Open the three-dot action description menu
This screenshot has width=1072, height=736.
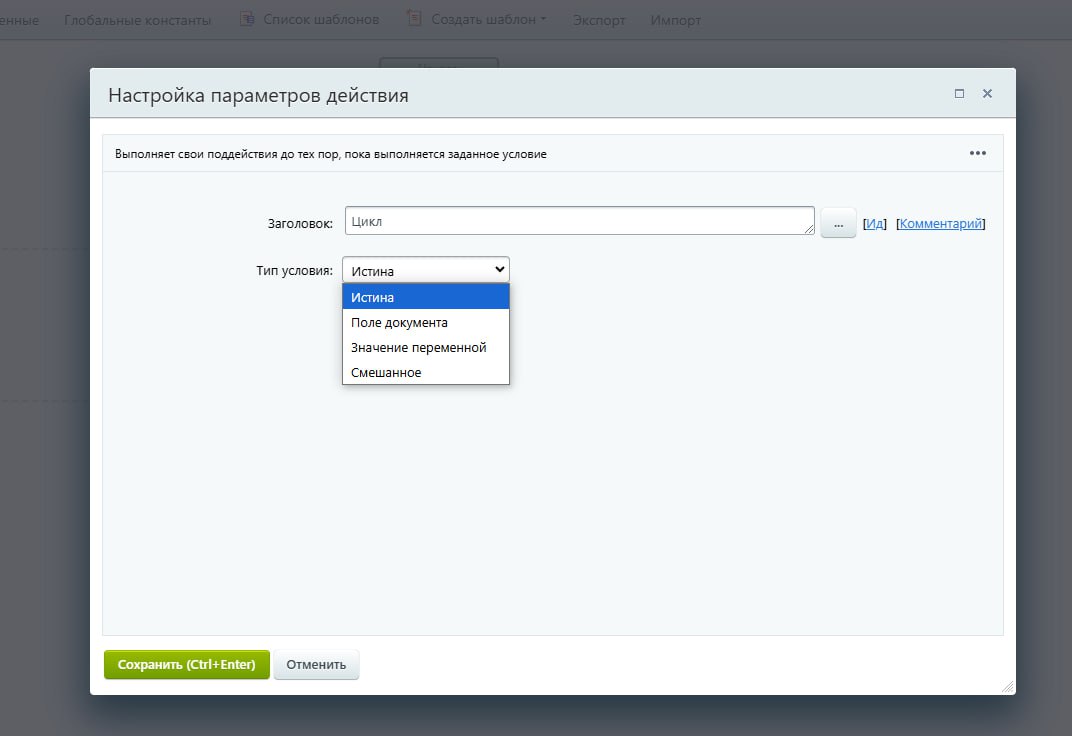point(978,153)
